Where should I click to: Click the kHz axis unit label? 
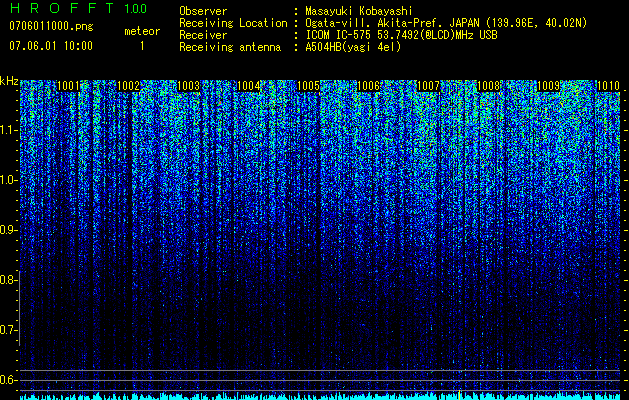9,81
